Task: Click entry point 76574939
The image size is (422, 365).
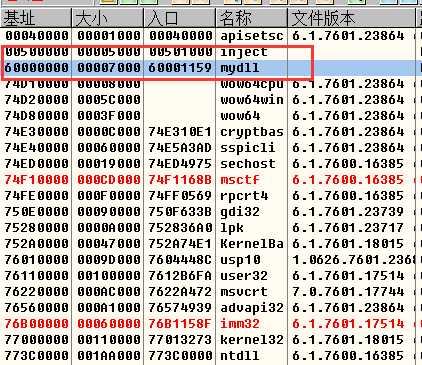Action: click(x=180, y=308)
